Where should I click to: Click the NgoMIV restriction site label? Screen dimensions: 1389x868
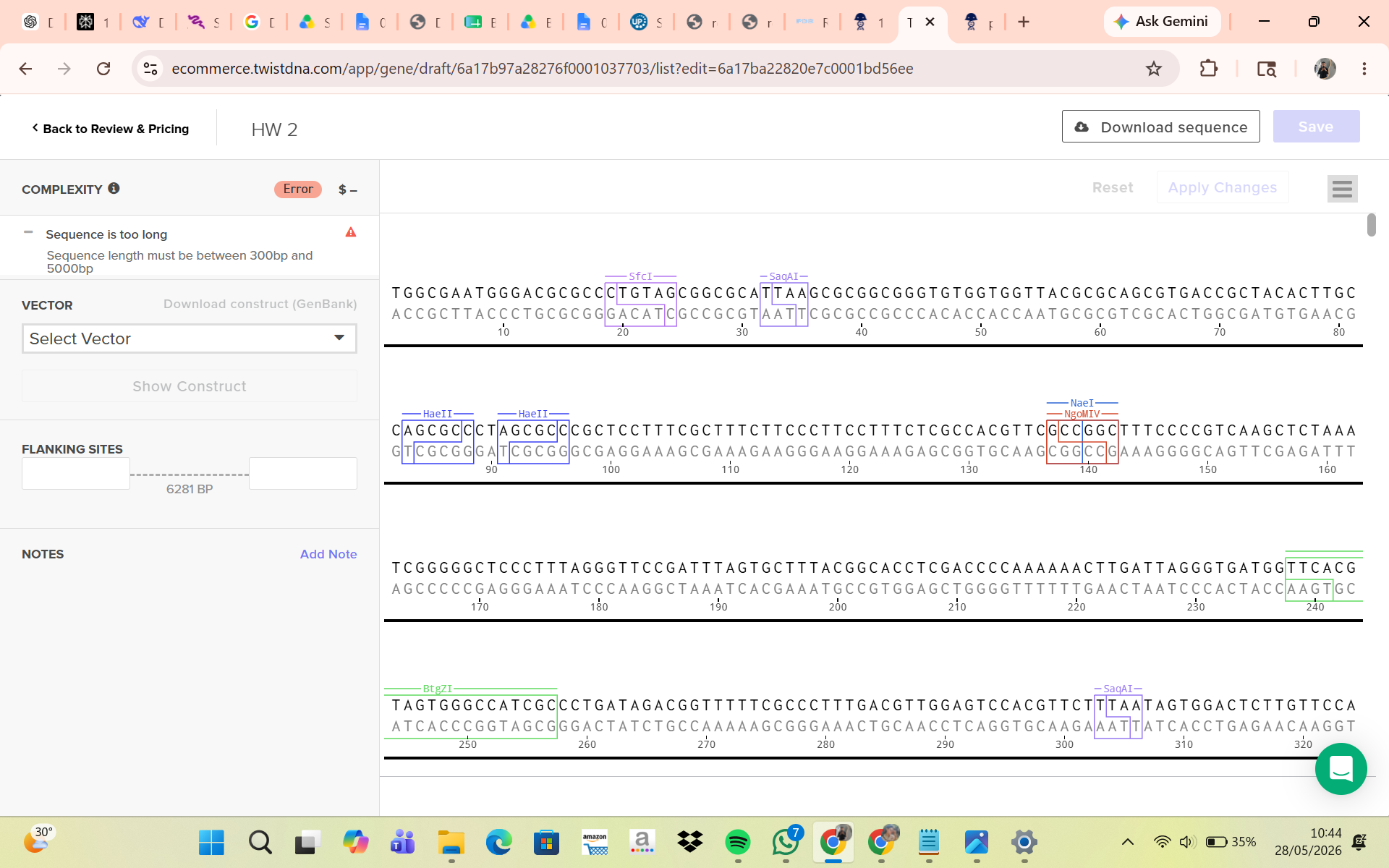1082,414
